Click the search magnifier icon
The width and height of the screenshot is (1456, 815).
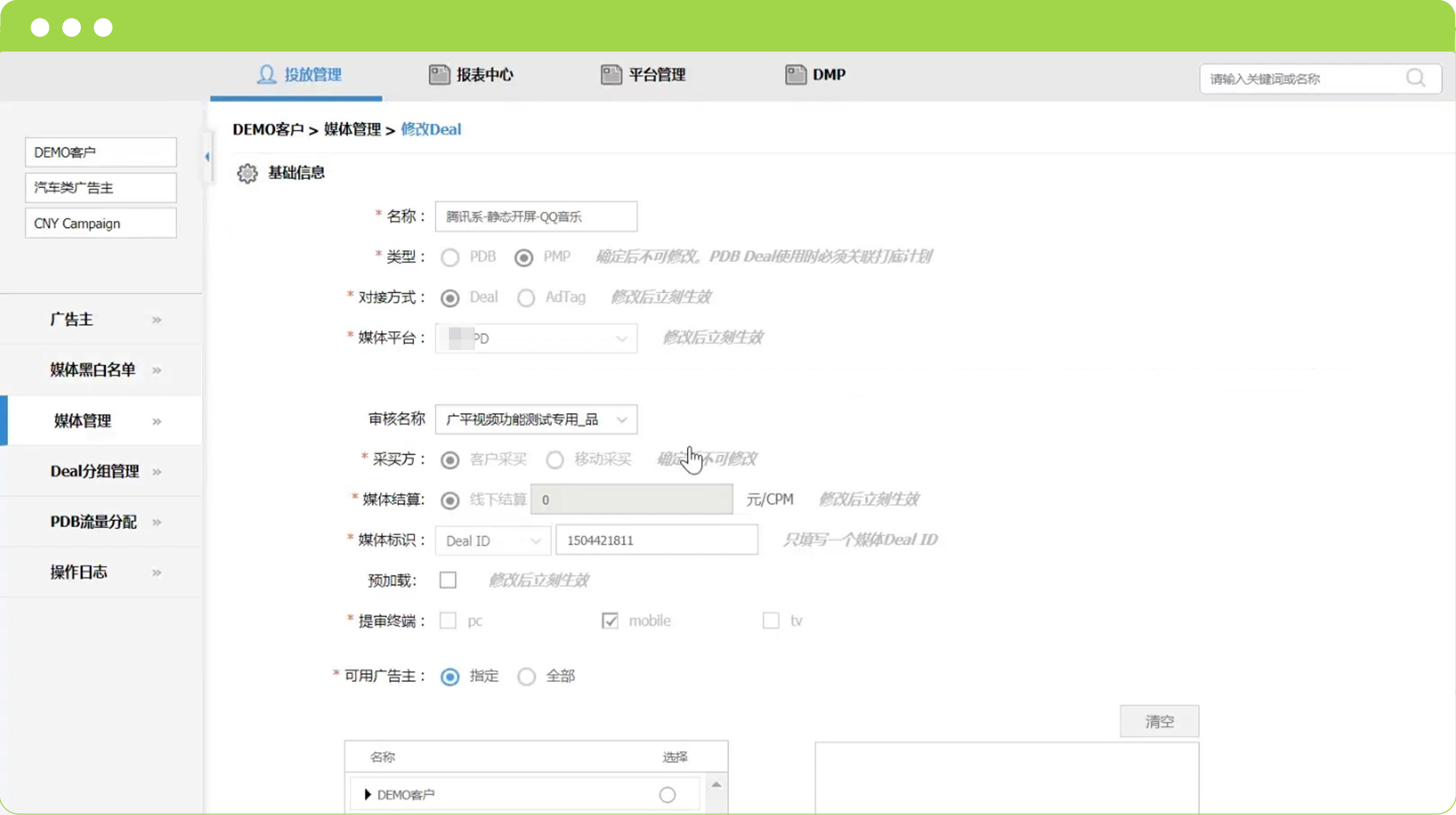1415,78
